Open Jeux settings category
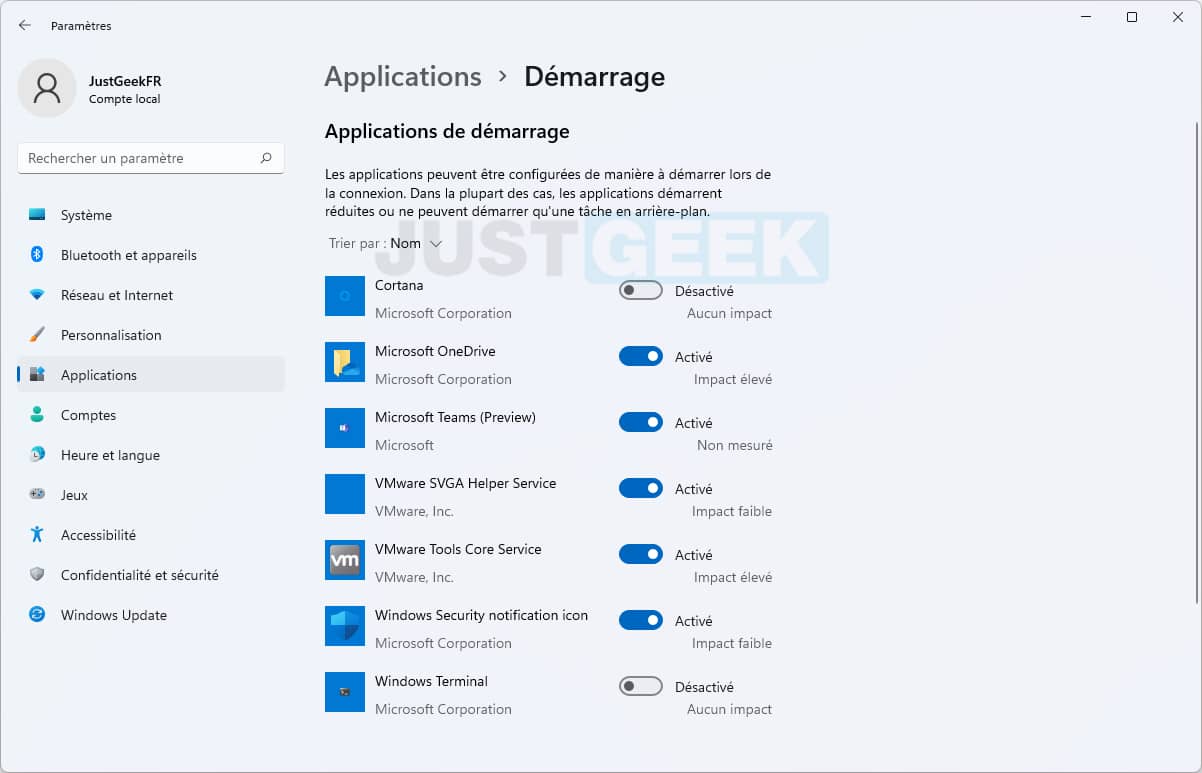1202x773 pixels. [151, 495]
